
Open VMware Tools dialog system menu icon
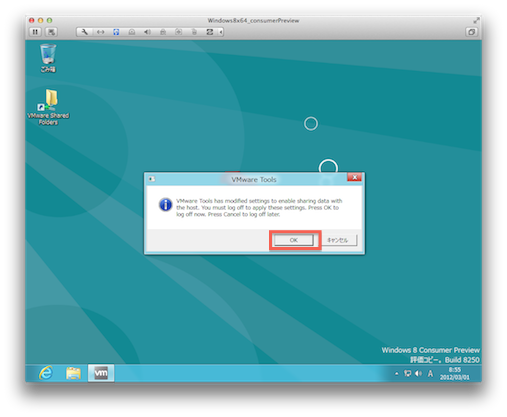point(152,179)
